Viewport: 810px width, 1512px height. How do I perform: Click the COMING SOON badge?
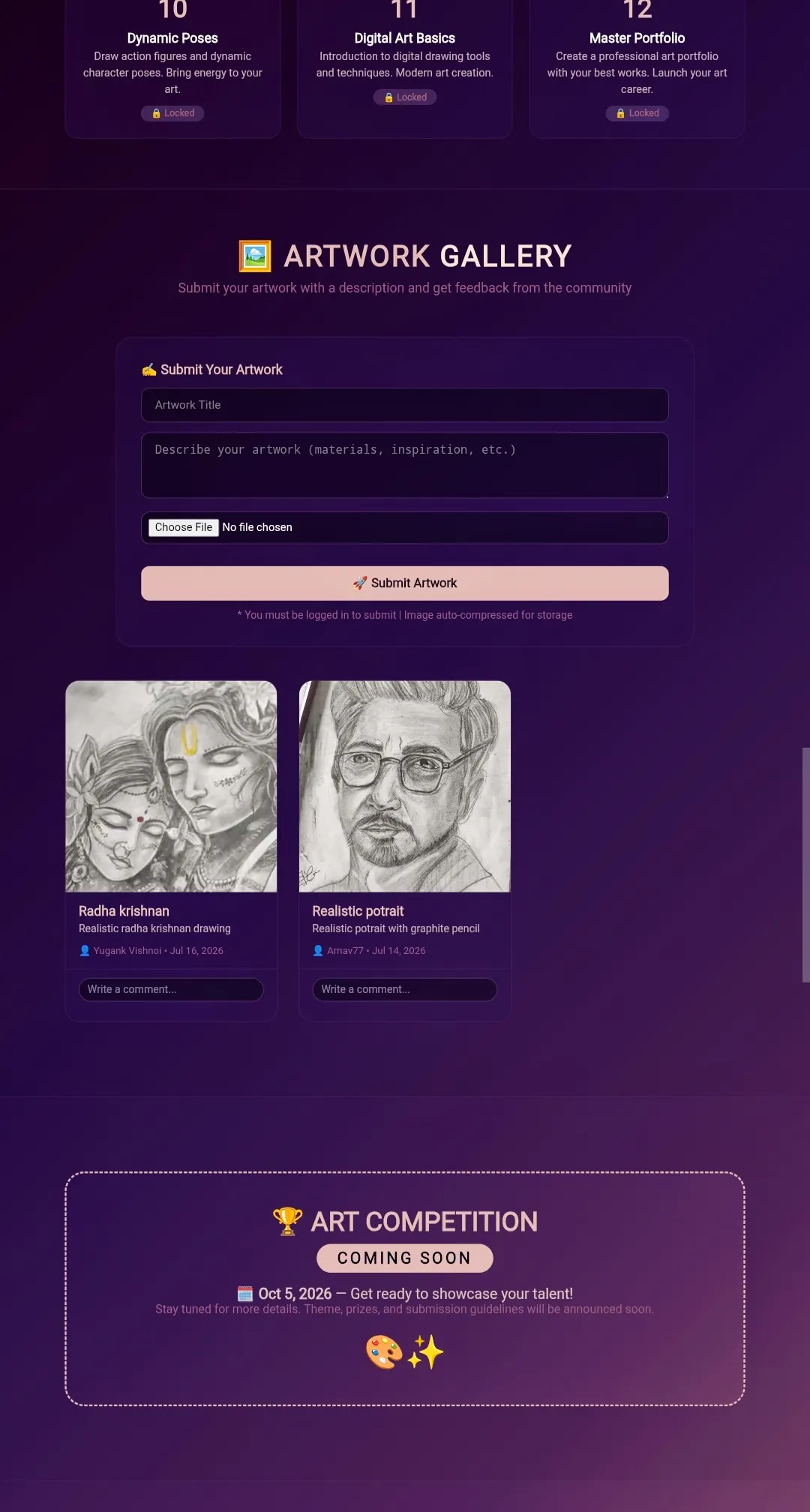(405, 1258)
